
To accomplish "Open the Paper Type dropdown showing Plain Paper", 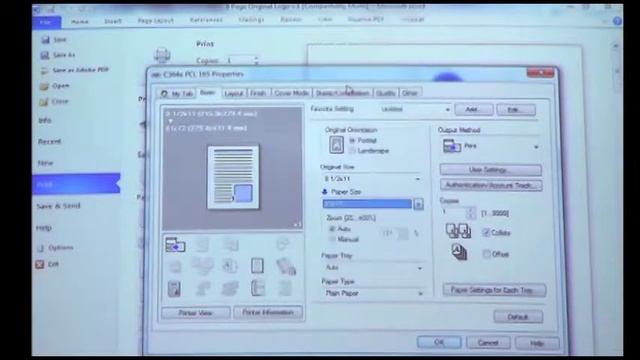I will click(373, 293).
